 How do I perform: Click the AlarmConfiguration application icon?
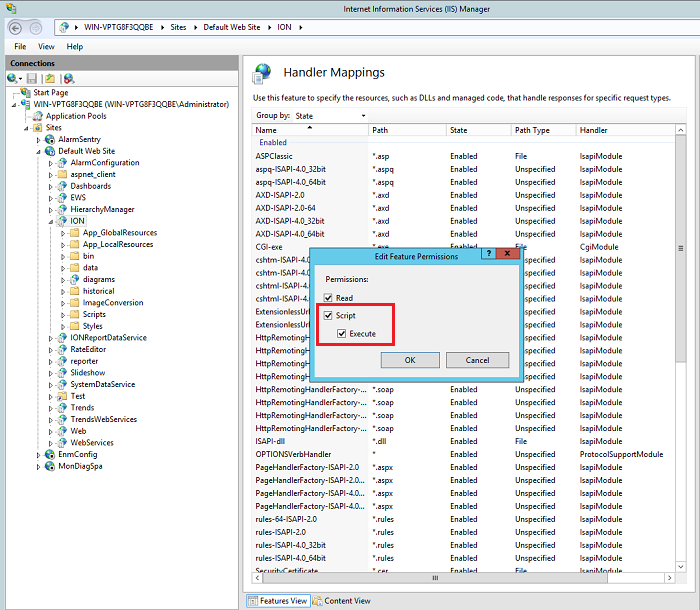[x=62, y=163]
